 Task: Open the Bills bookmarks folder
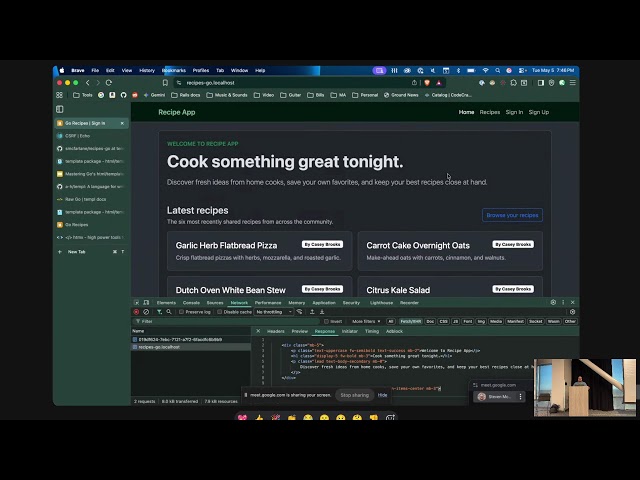[x=316, y=95]
